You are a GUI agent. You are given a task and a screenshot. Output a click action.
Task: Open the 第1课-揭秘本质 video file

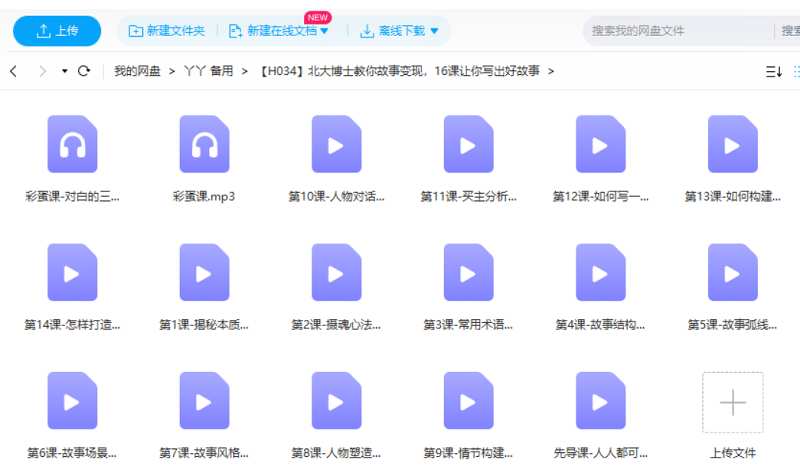(204, 272)
